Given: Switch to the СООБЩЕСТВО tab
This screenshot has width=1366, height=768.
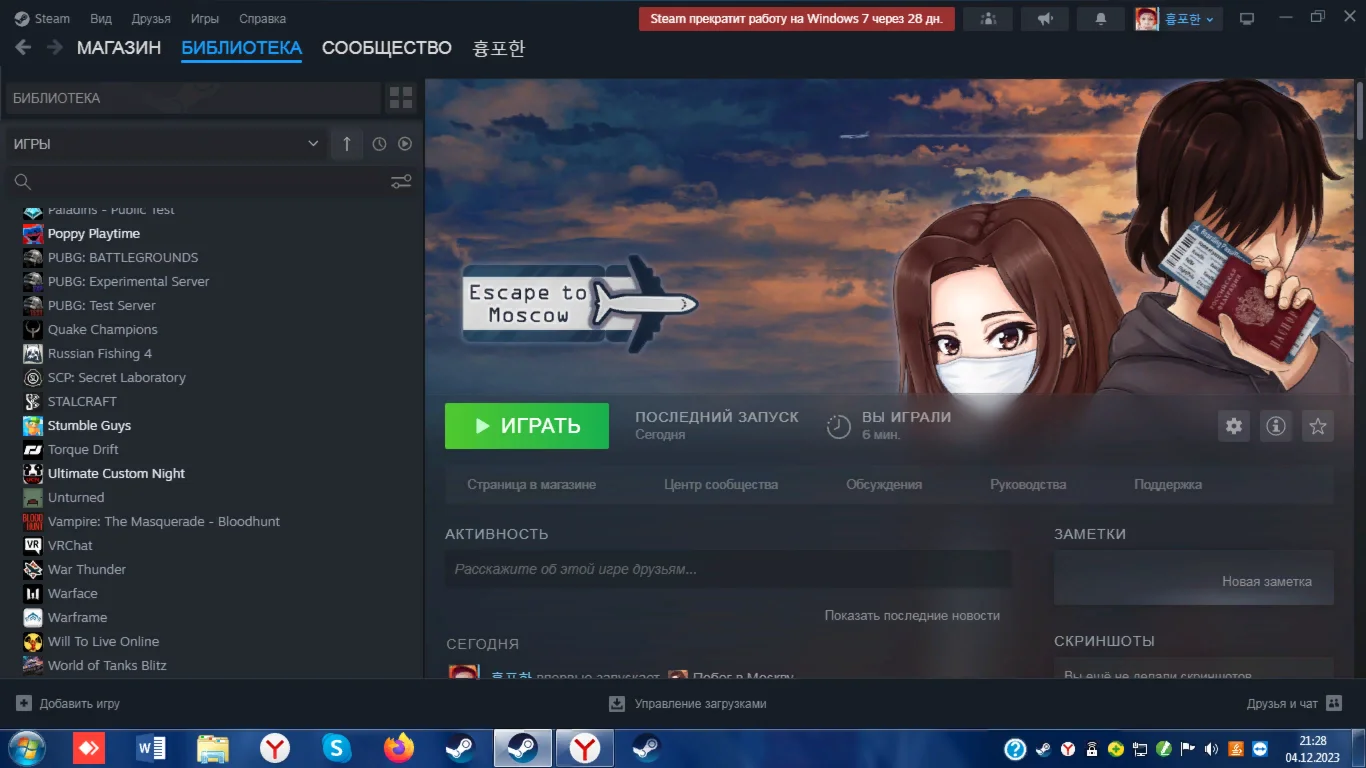Looking at the screenshot, I should 387,48.
